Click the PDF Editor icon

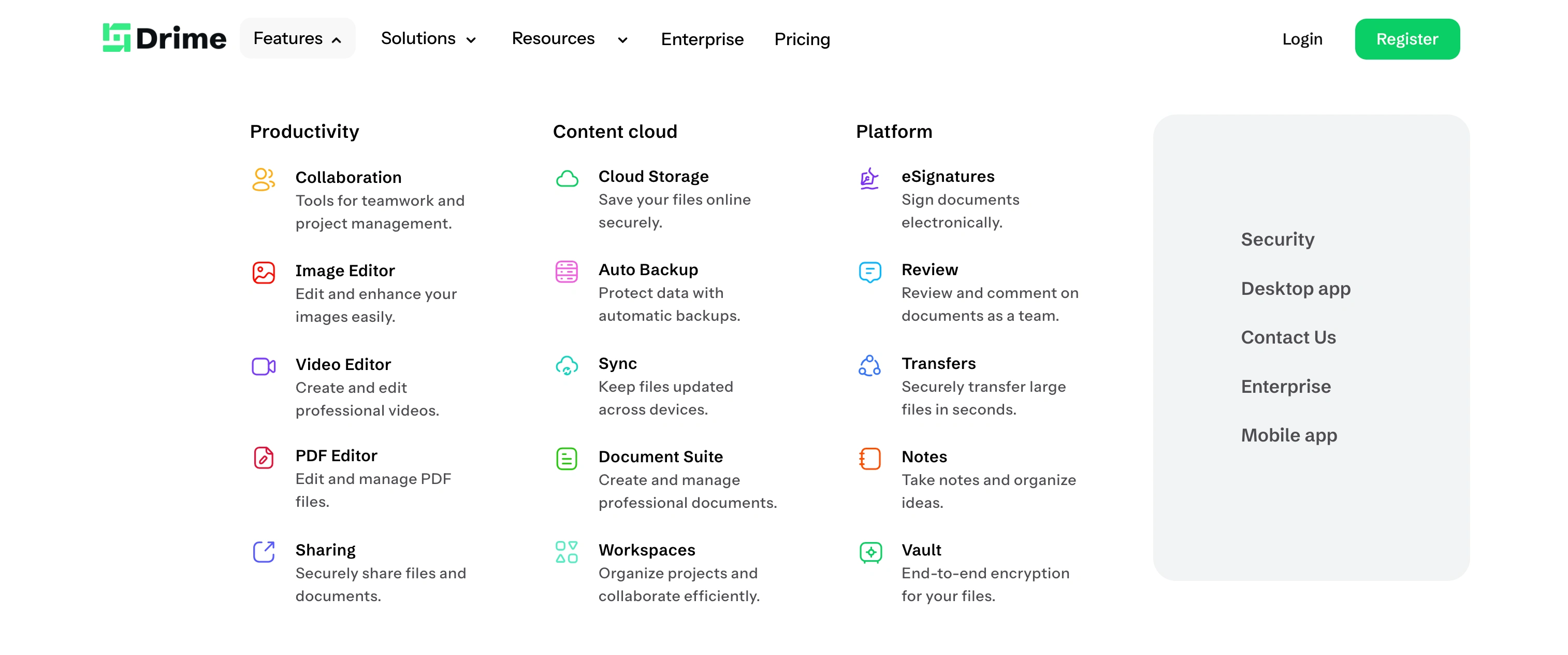(x=264, y=458)
